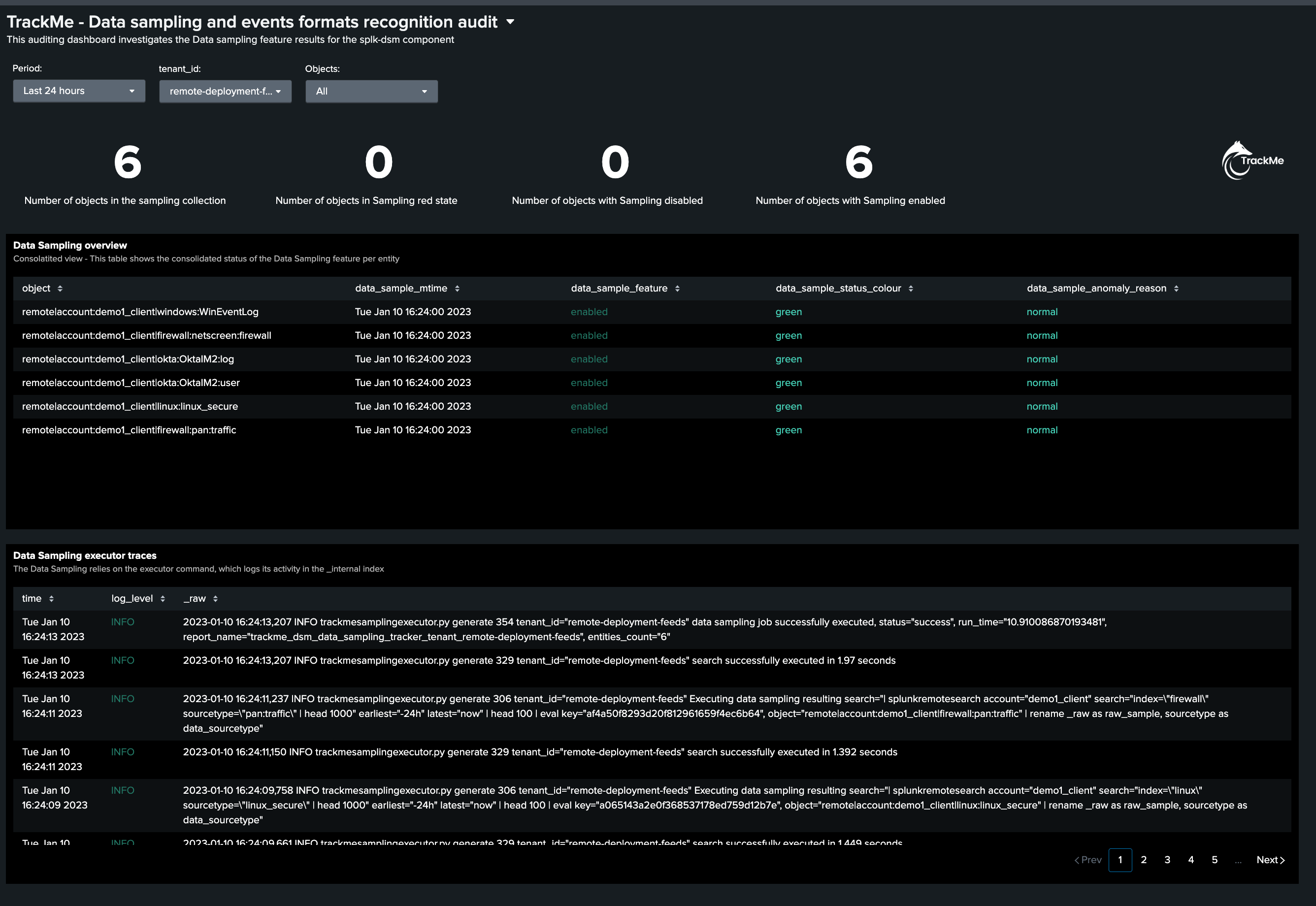Sort executor traces by _raw icon
The image size is (1316, 906).
[215, 599]
